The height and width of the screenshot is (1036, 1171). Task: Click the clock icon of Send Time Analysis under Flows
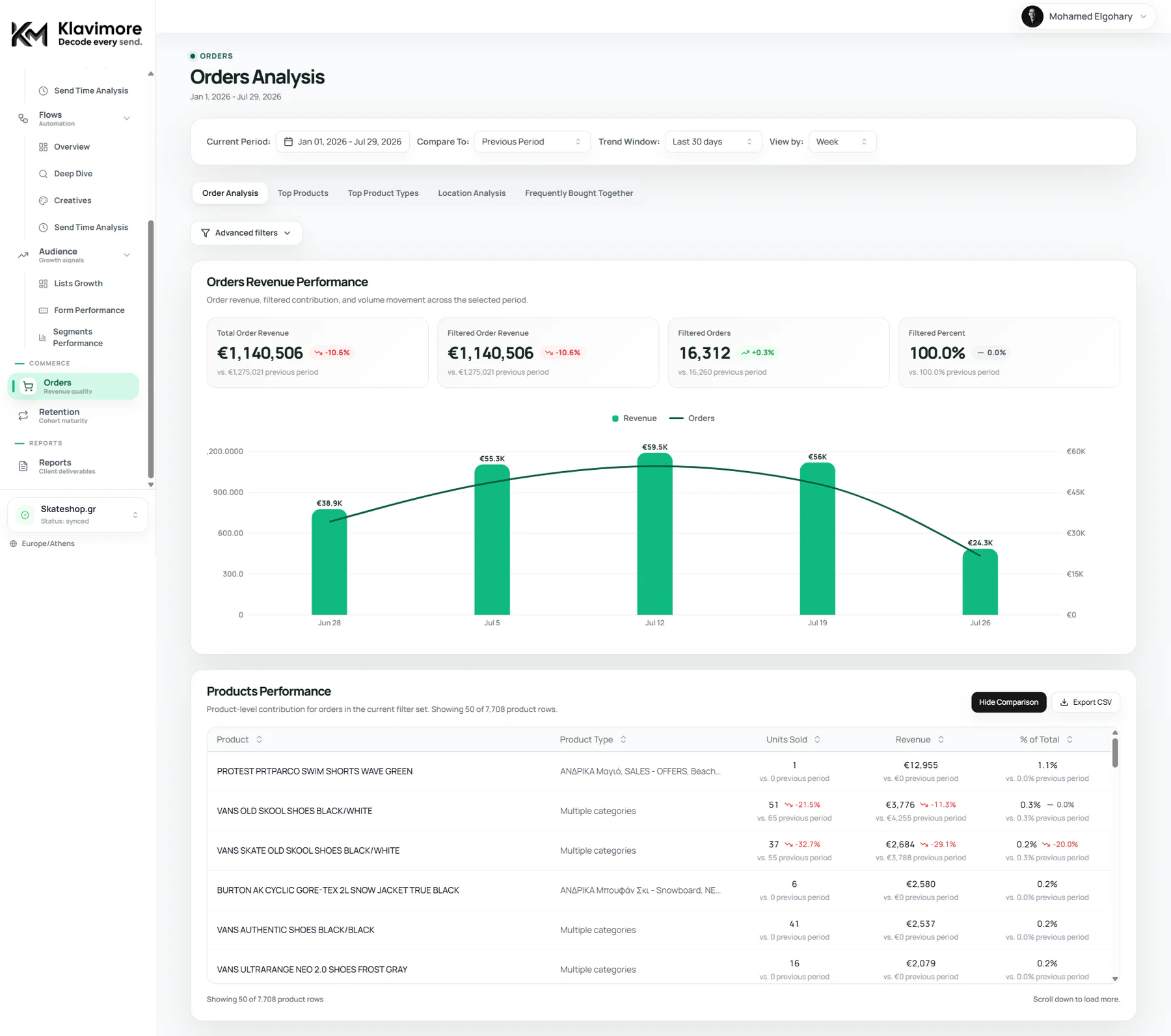pyautogui.click(x=44, y=228)
